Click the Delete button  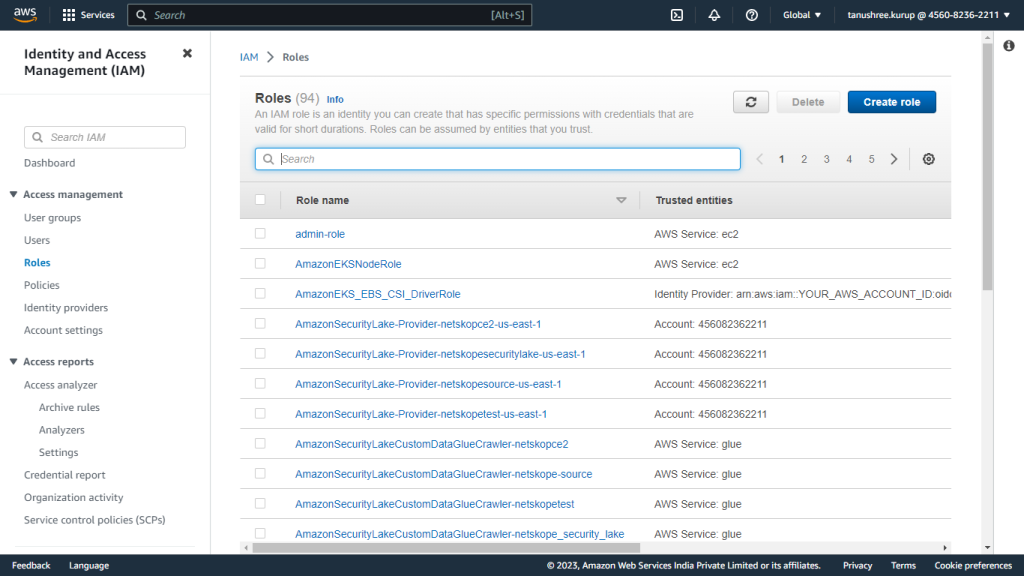tap(808, 102)
